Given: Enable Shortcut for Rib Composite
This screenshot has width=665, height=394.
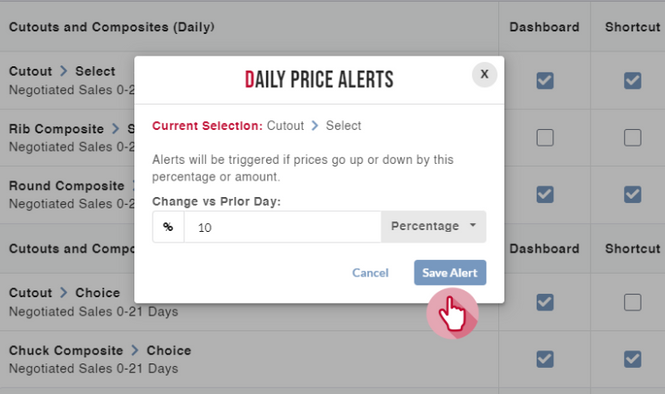Looking at the screenshot, I should pyautogui.click(x=632, y=137).
